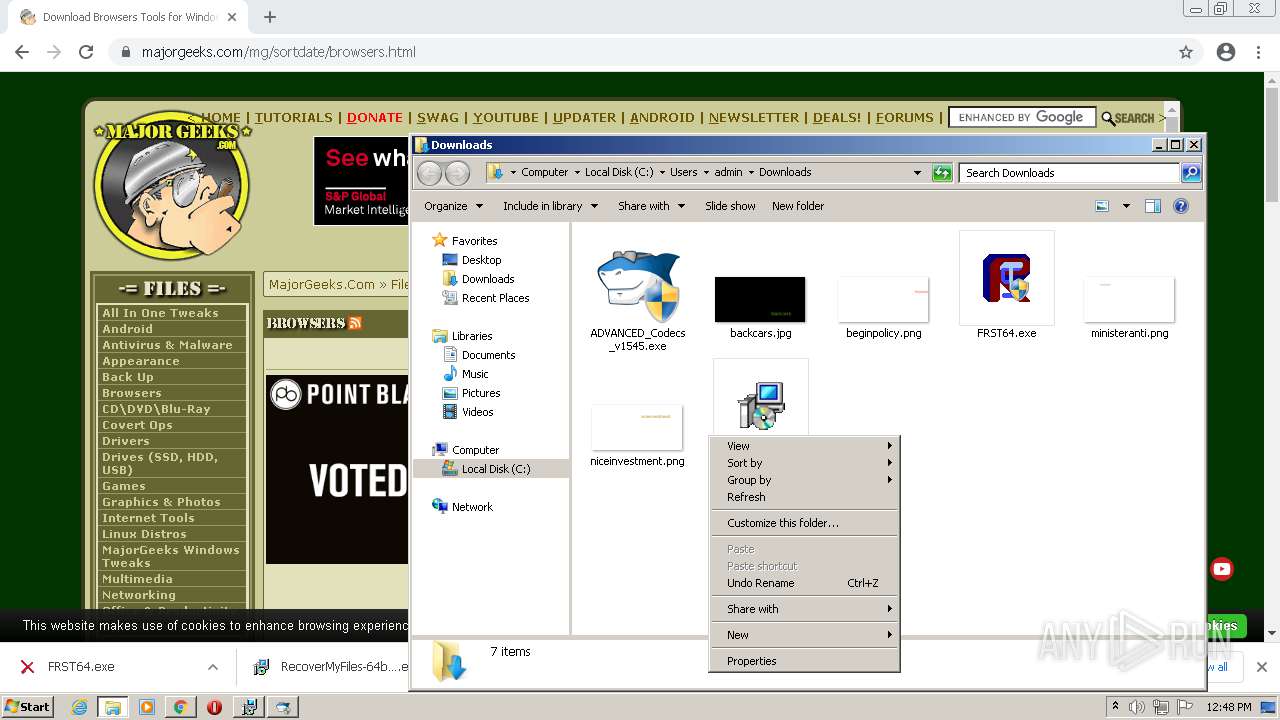Choose Undo Rename from context menu
This screenshot has width=1280, height=720.
[805, 583]
